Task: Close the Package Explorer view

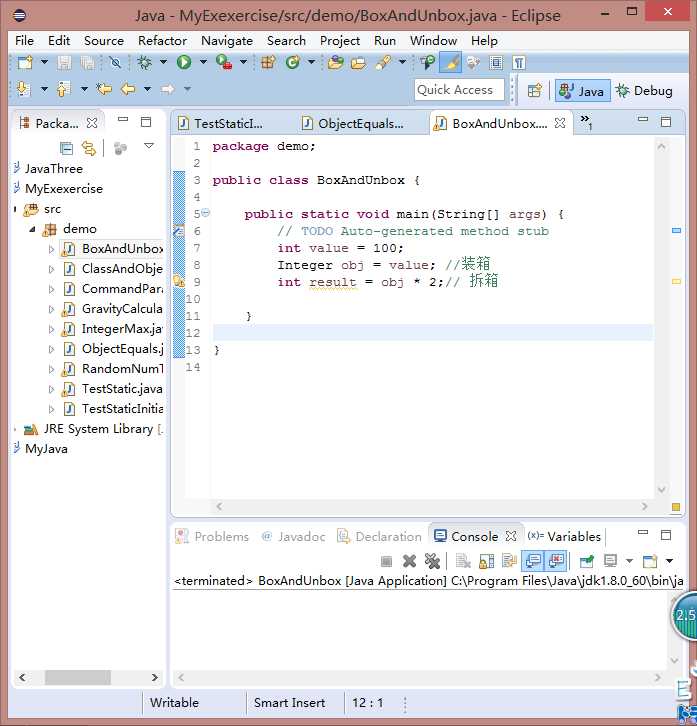Action: 92,123
